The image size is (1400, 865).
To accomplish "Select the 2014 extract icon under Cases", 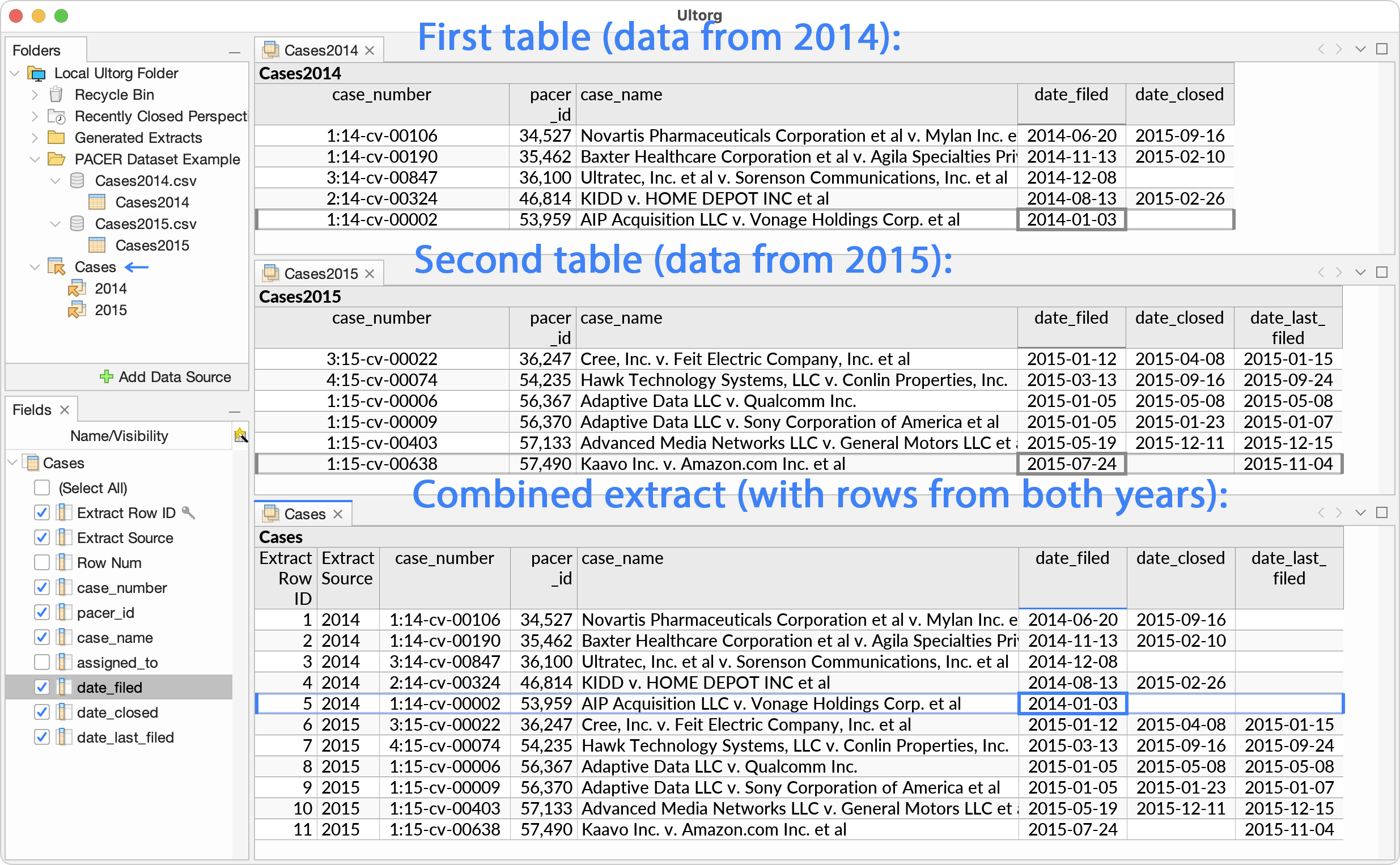I will (x=78, y=289).
